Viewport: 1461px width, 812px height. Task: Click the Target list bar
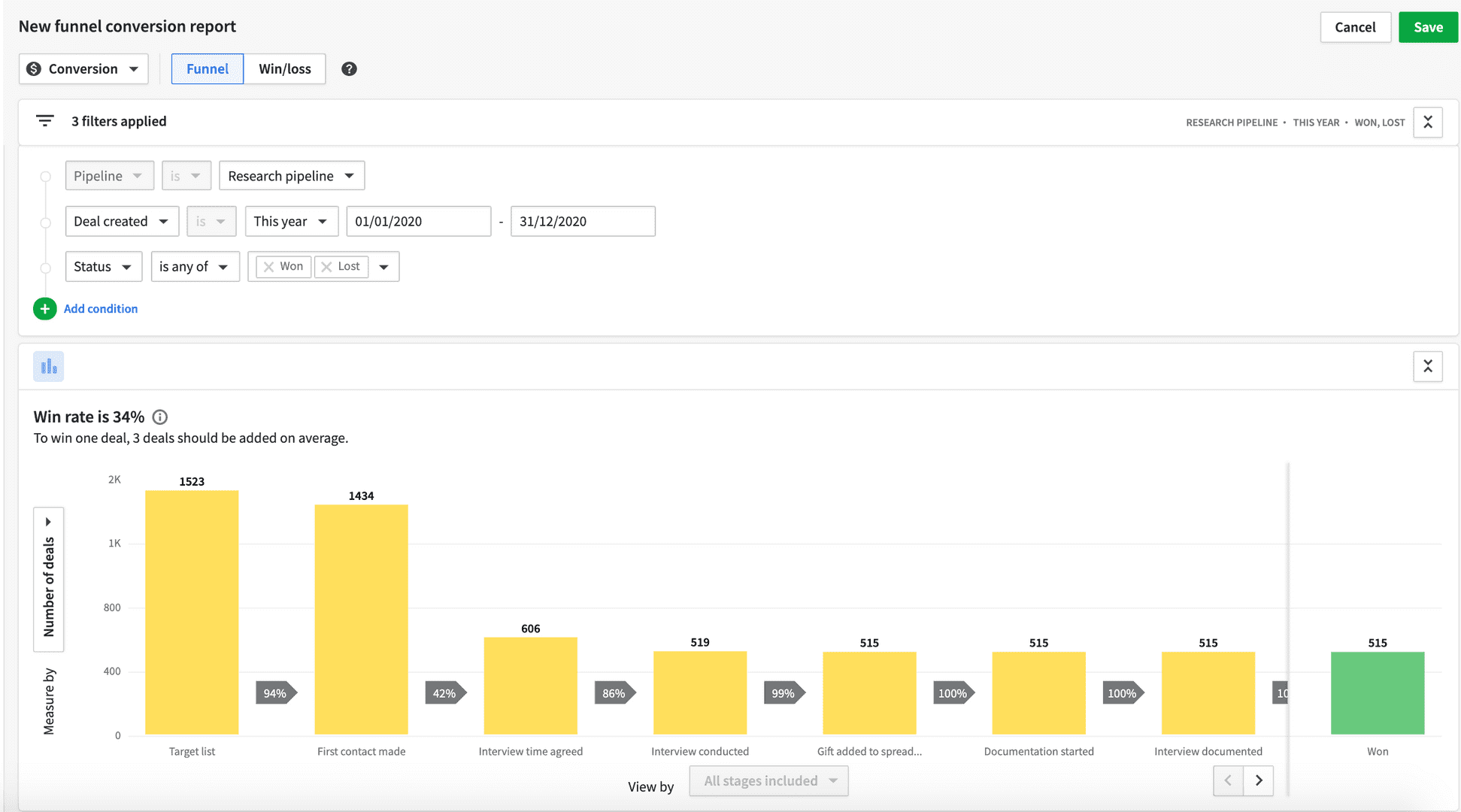coord(192,613)
